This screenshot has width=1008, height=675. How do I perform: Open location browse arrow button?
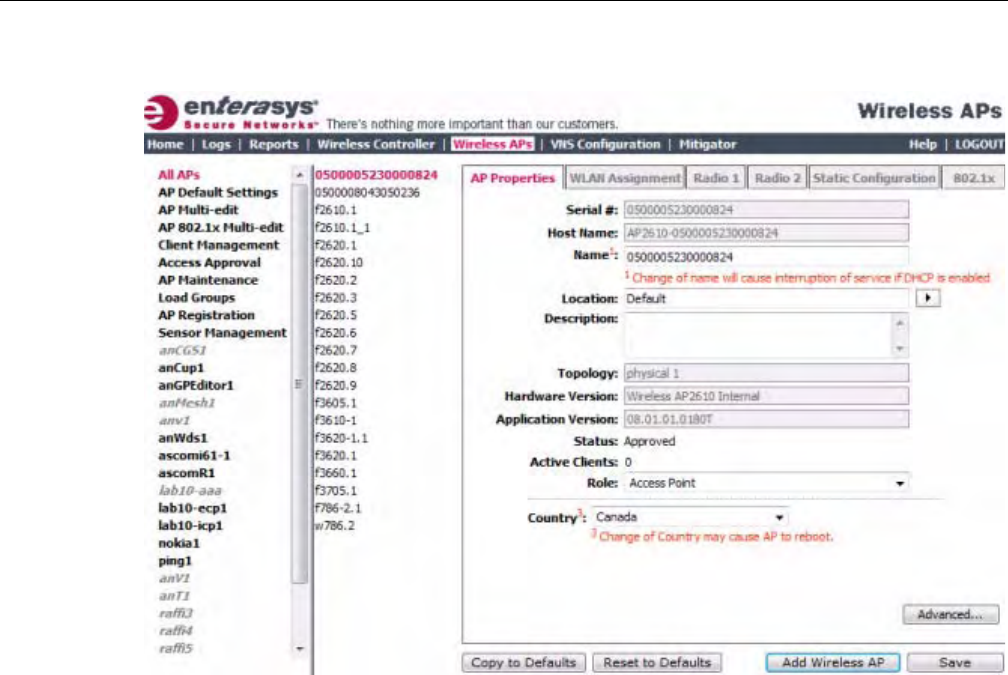[928, 298]
